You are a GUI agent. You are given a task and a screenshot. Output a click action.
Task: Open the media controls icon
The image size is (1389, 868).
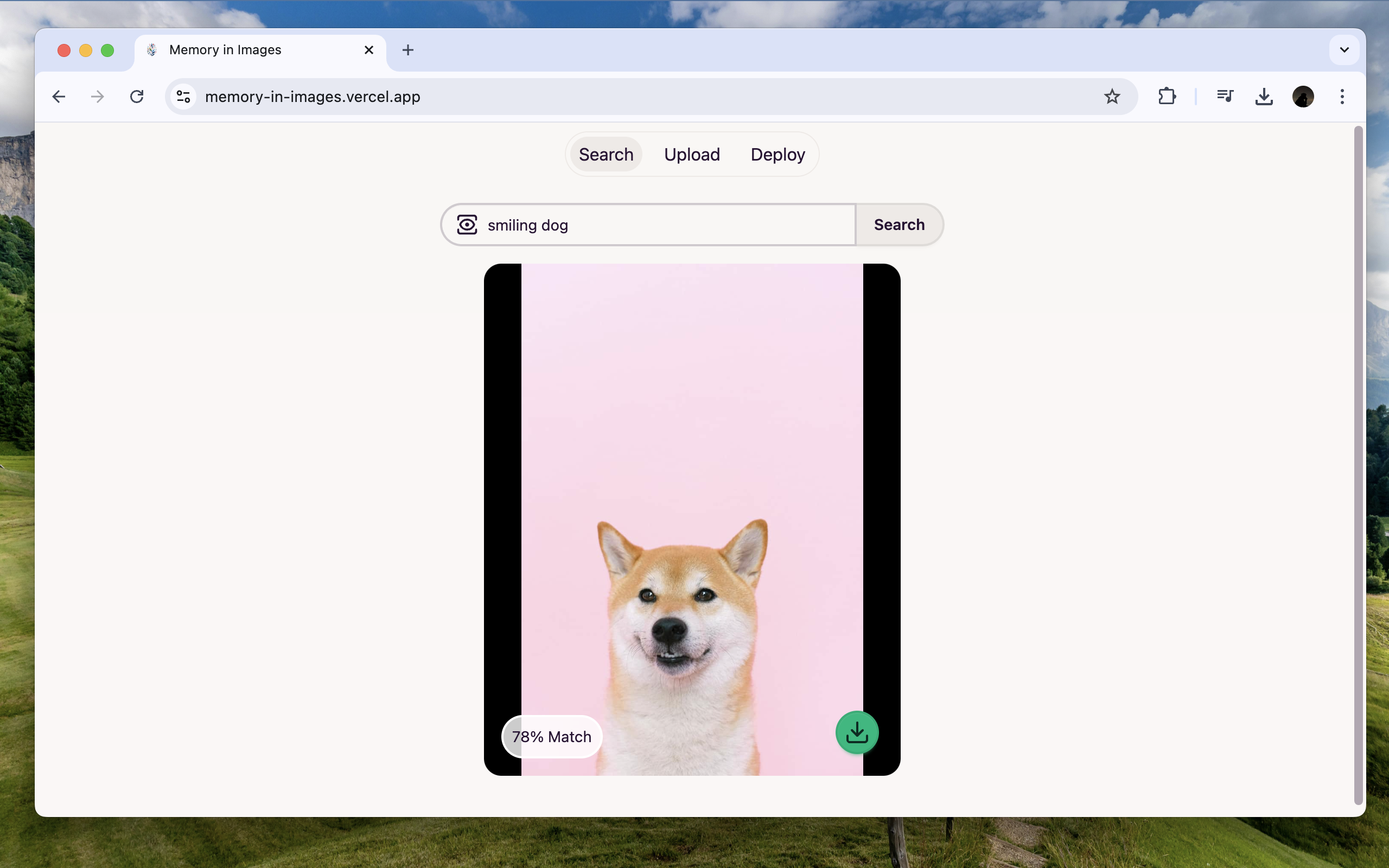click(1225, 97)
